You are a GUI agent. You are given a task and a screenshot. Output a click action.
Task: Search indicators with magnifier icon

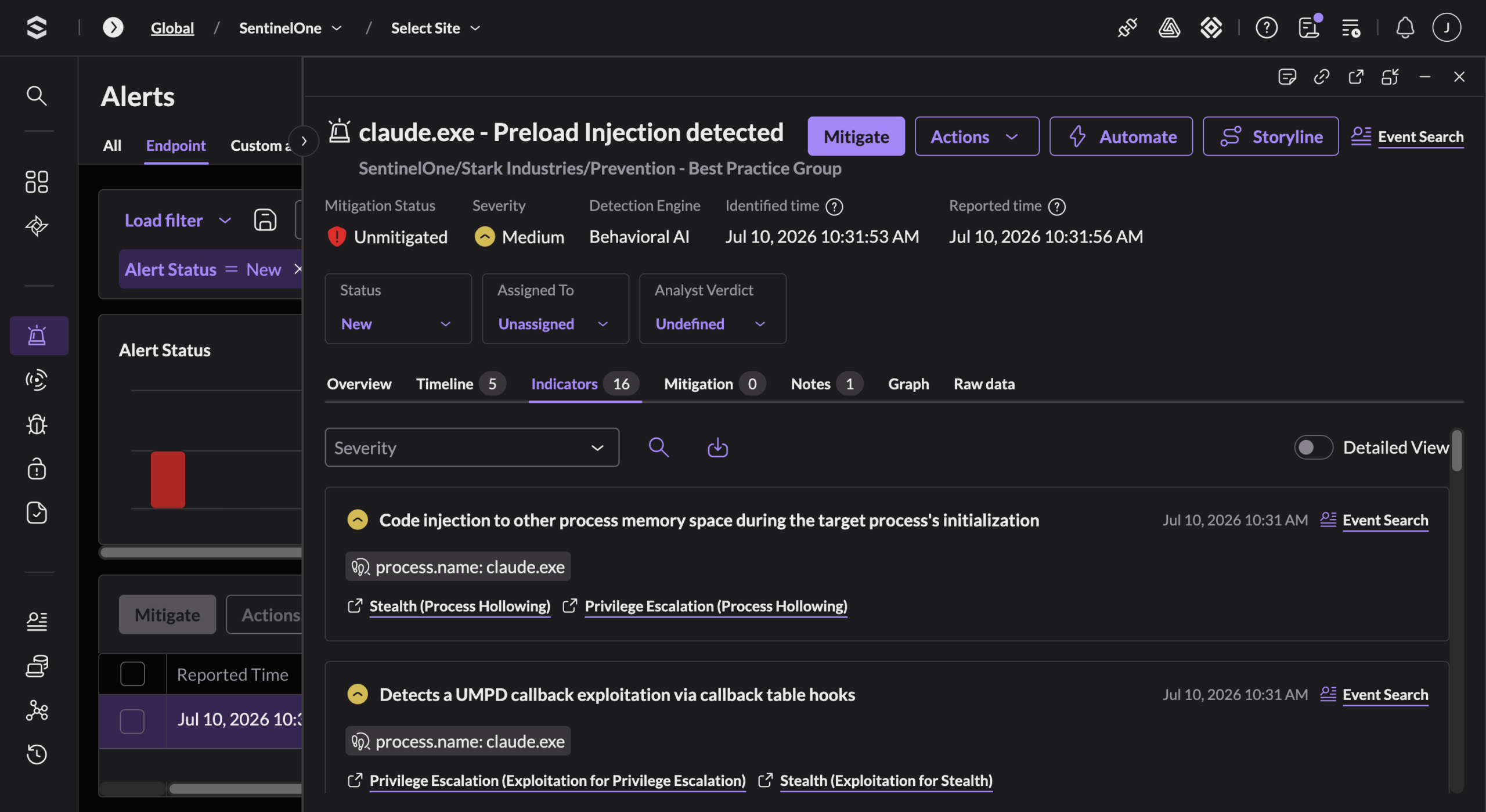click(x=658, y=447)
